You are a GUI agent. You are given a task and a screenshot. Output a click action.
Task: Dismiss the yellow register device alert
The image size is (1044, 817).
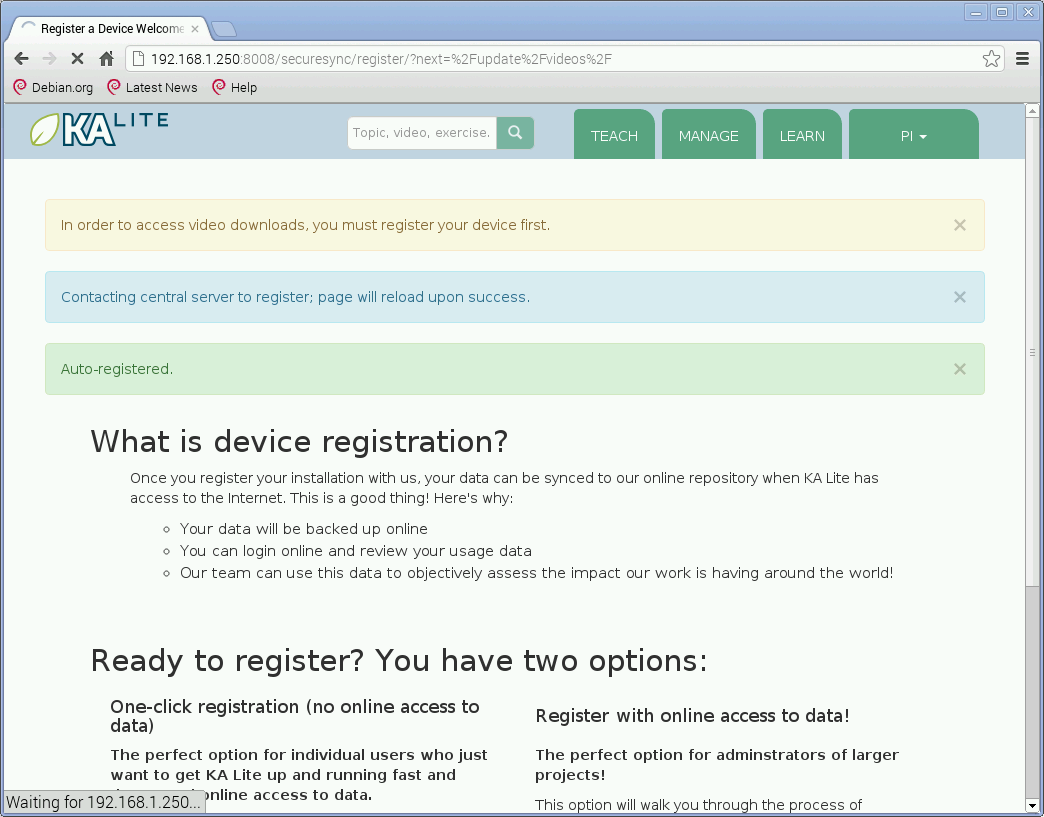point(959,225)
